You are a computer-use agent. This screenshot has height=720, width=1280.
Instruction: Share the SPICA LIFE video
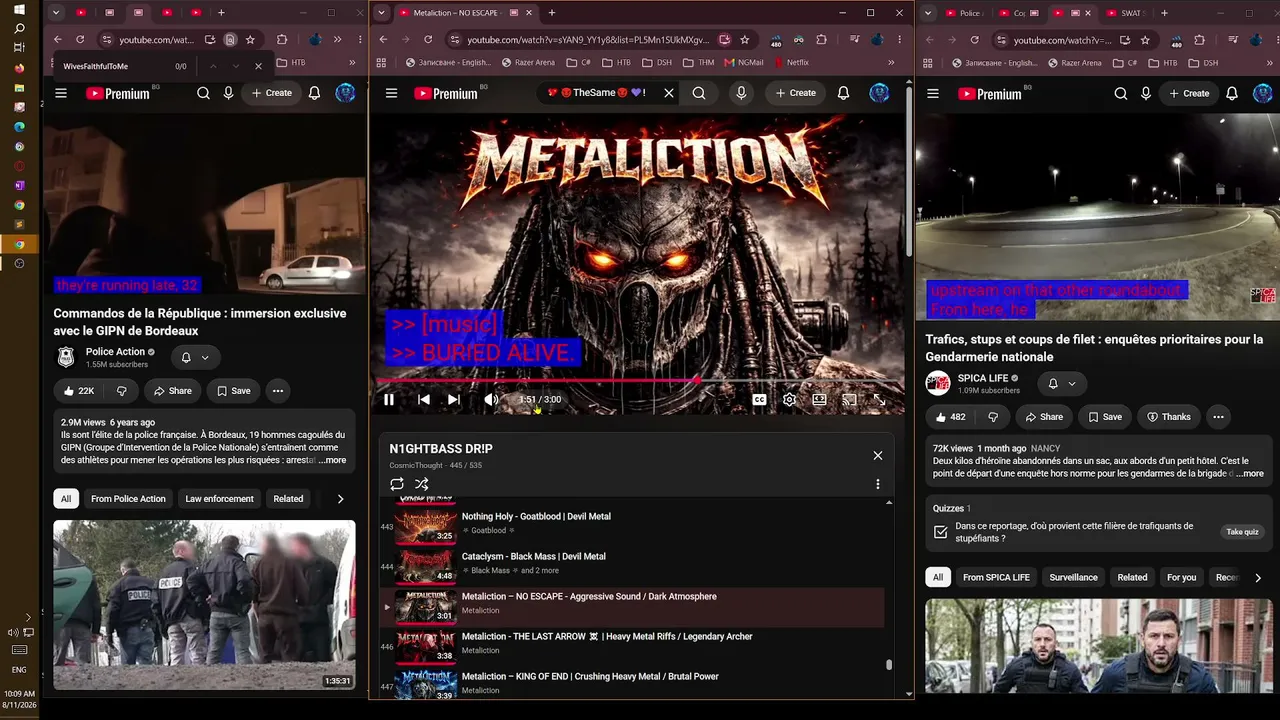point(1043,417)
